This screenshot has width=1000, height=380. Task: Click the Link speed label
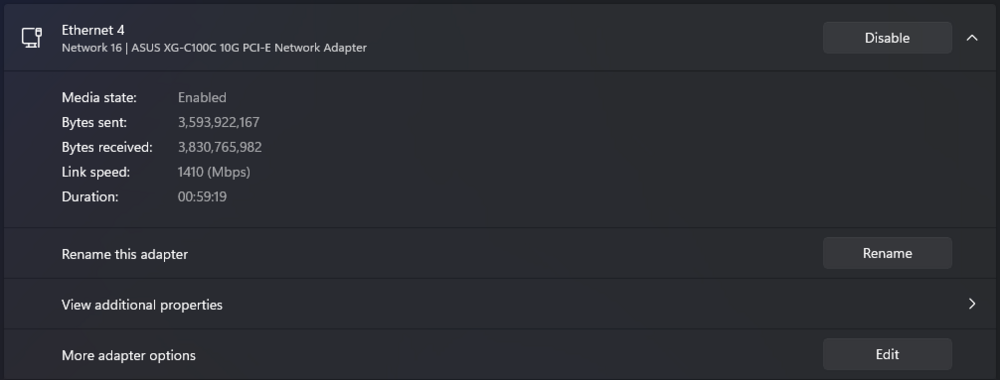[x=96, y=172]
